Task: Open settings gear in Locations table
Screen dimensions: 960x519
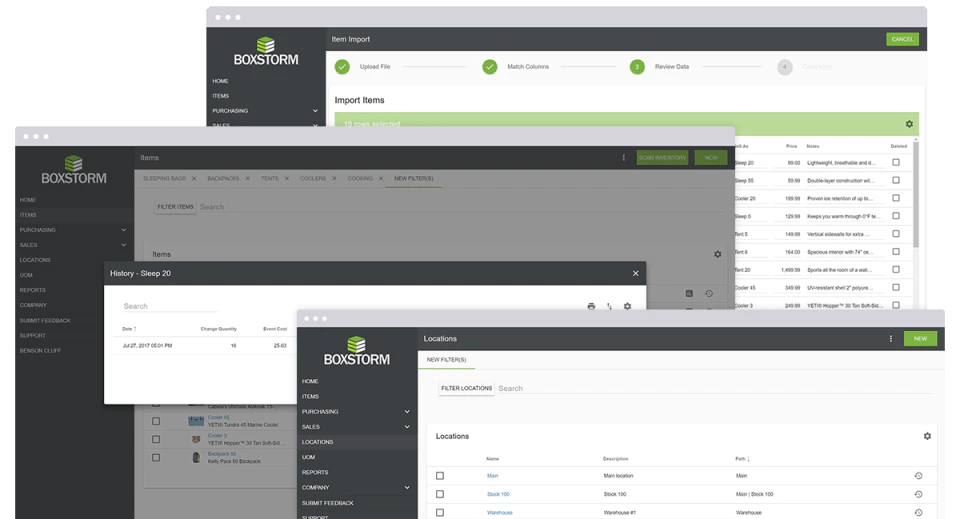Action: pos(927,436)
